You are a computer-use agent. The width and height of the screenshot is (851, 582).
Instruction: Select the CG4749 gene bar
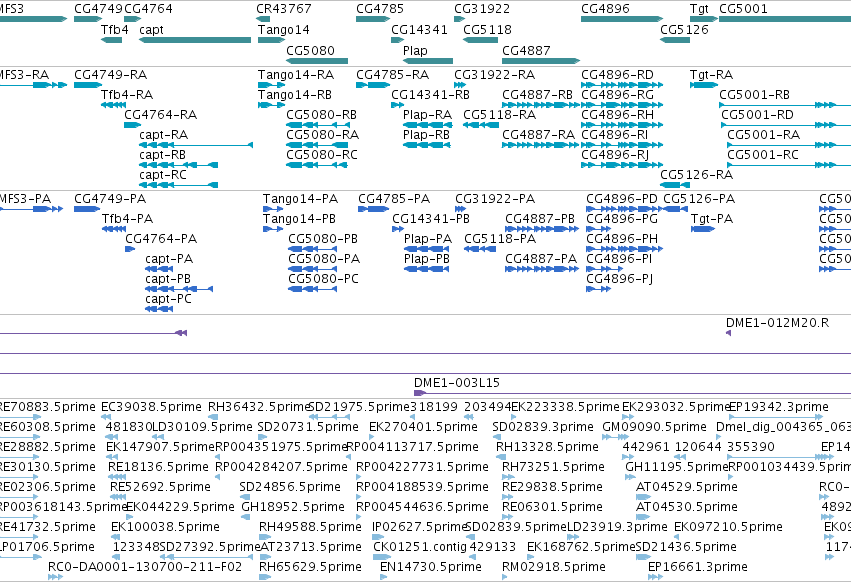(x=88, y=19)
